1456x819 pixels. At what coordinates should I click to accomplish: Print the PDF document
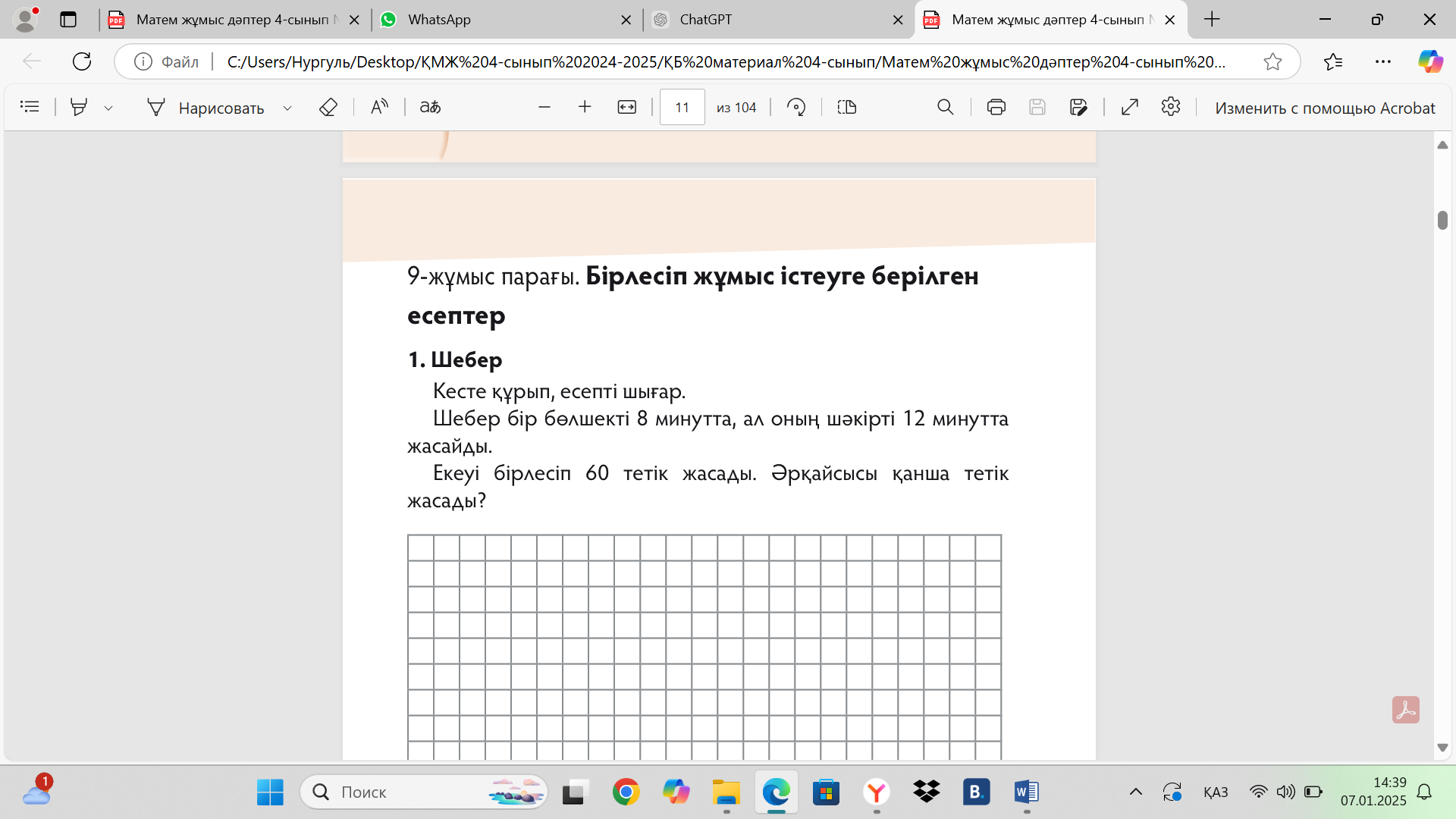tap(996, 107)
